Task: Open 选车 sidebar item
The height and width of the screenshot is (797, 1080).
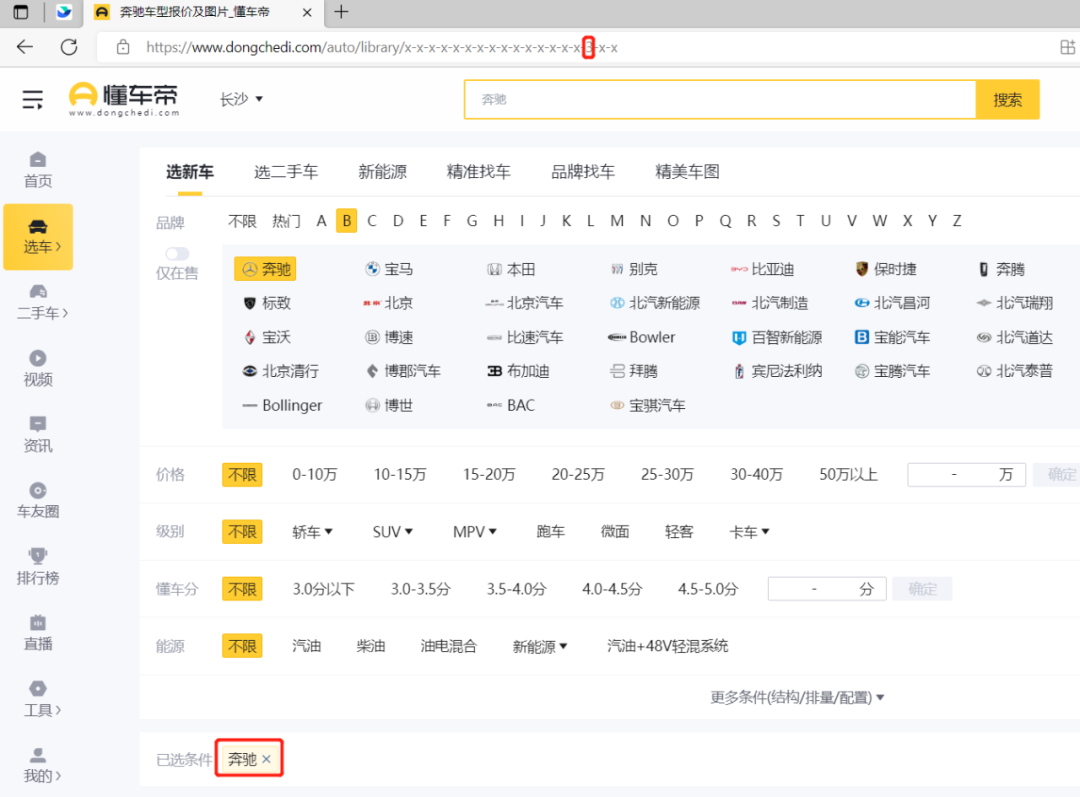Action: coord(38,236)
